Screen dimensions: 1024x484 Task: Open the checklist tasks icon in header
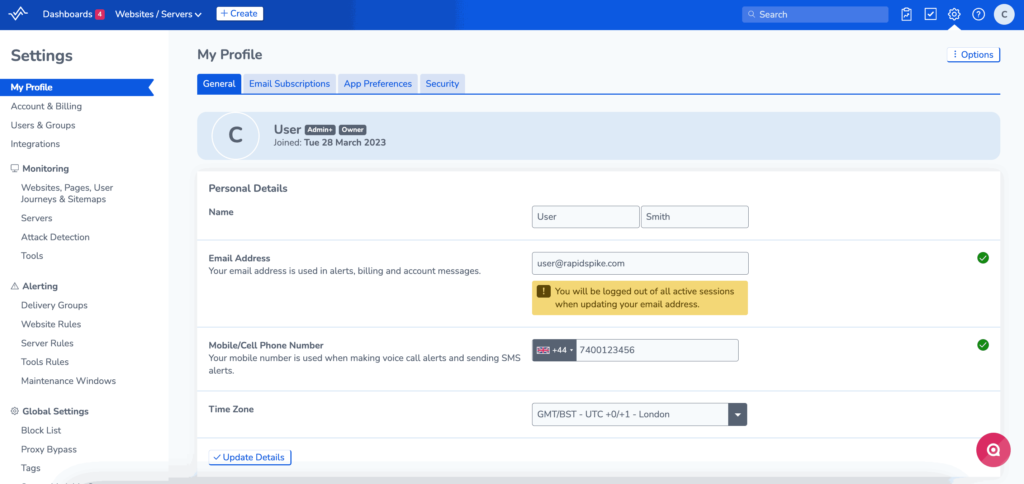(931, 14)
